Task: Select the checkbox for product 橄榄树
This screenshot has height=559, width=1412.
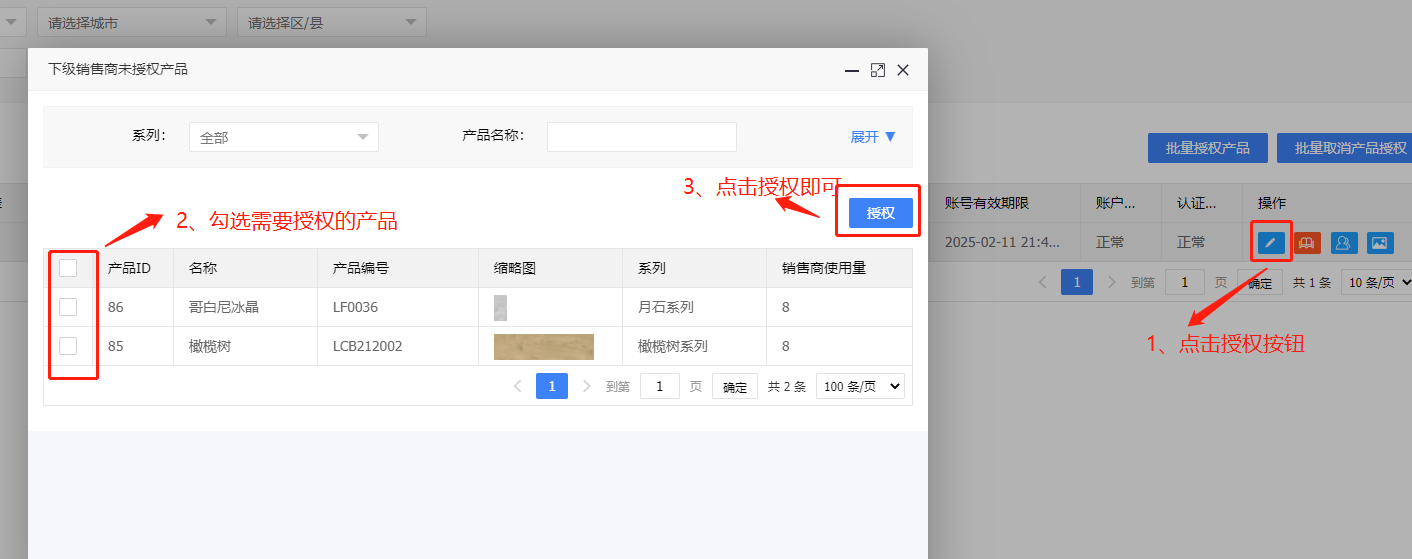Action: click(68, 346)
